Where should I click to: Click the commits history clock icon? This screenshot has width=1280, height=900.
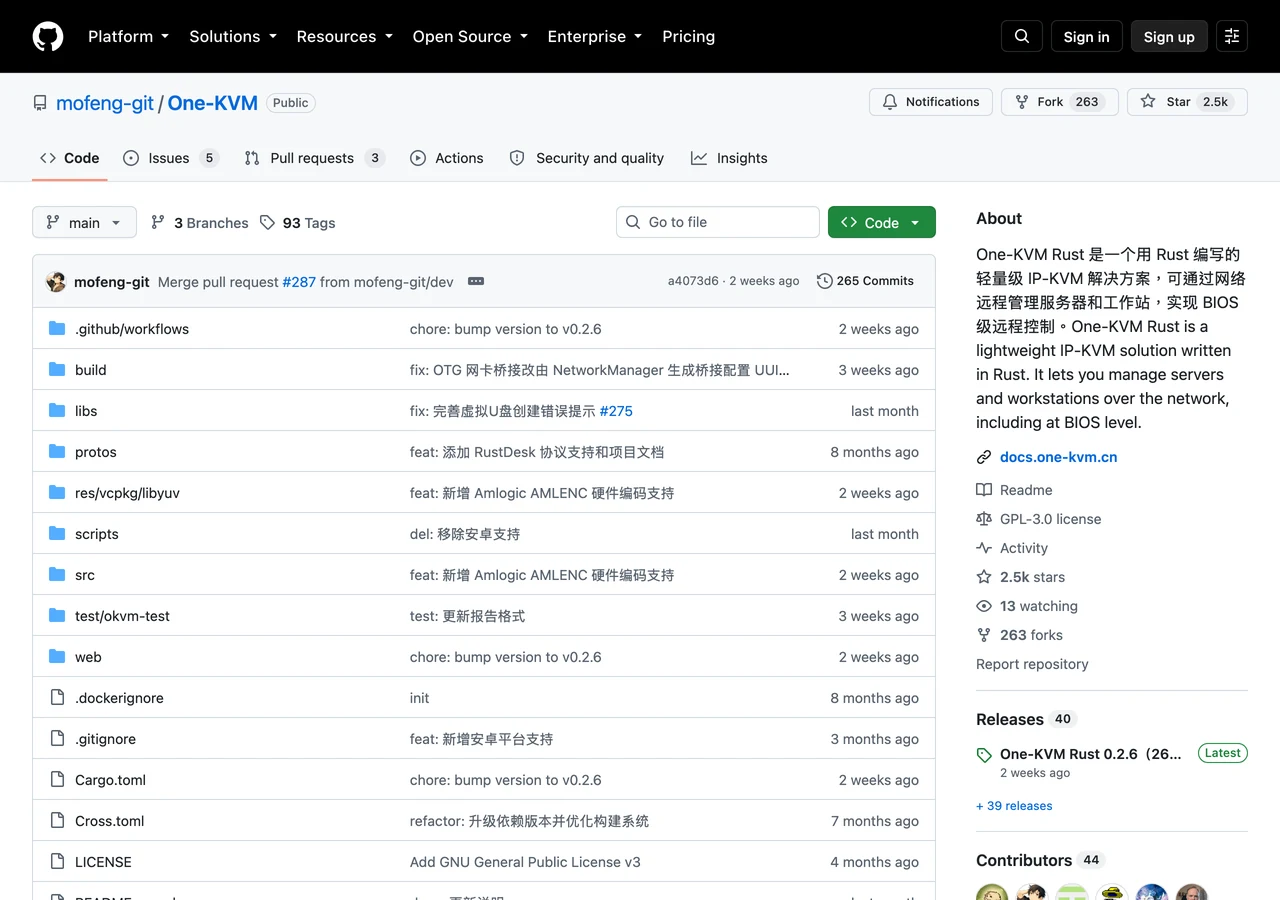point(825,281)
